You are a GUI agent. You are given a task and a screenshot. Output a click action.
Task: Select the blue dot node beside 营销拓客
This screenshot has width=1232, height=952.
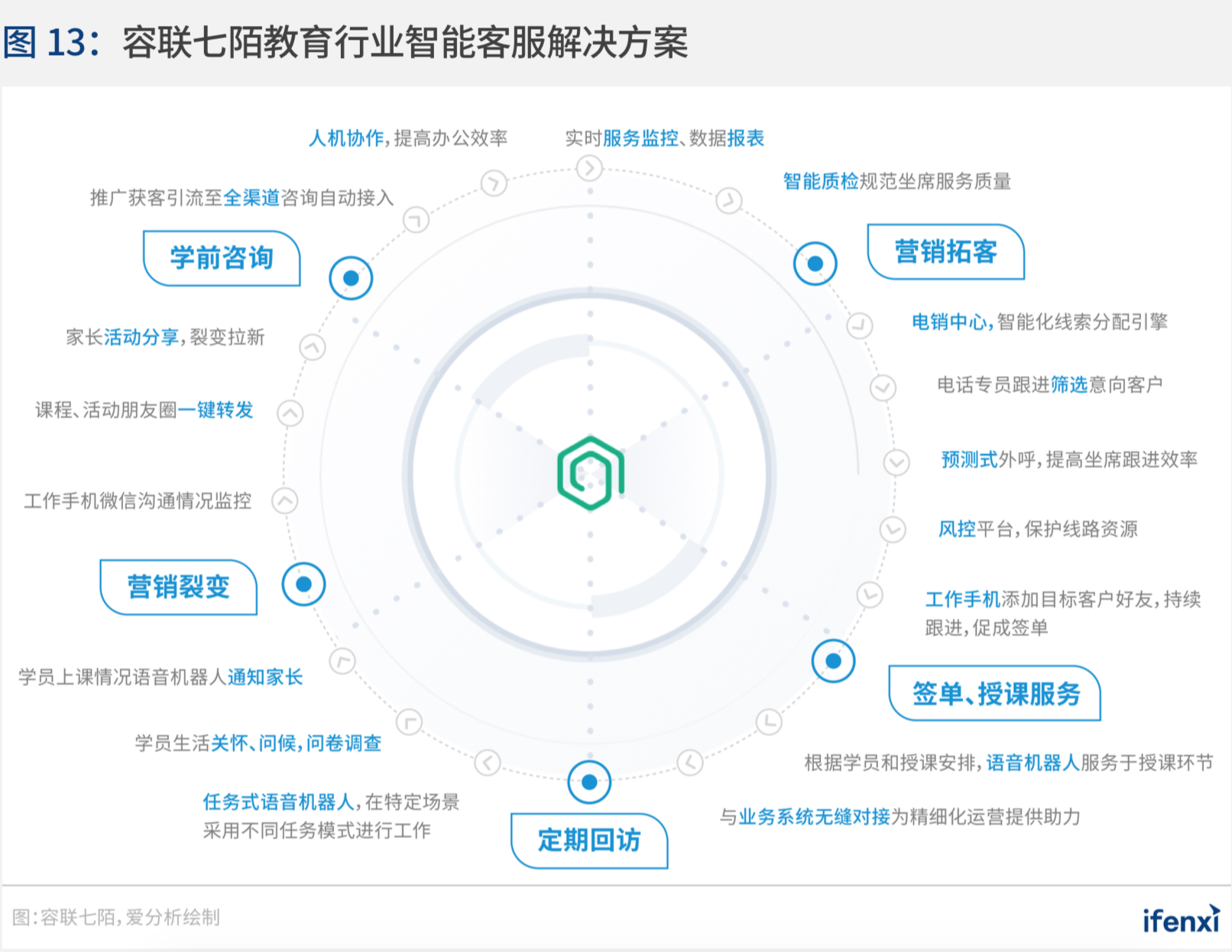point(815,264)
